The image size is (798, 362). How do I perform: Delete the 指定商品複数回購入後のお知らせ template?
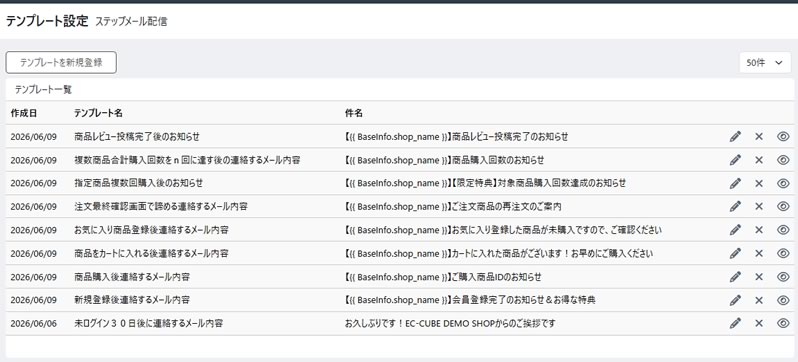[759, 183]
